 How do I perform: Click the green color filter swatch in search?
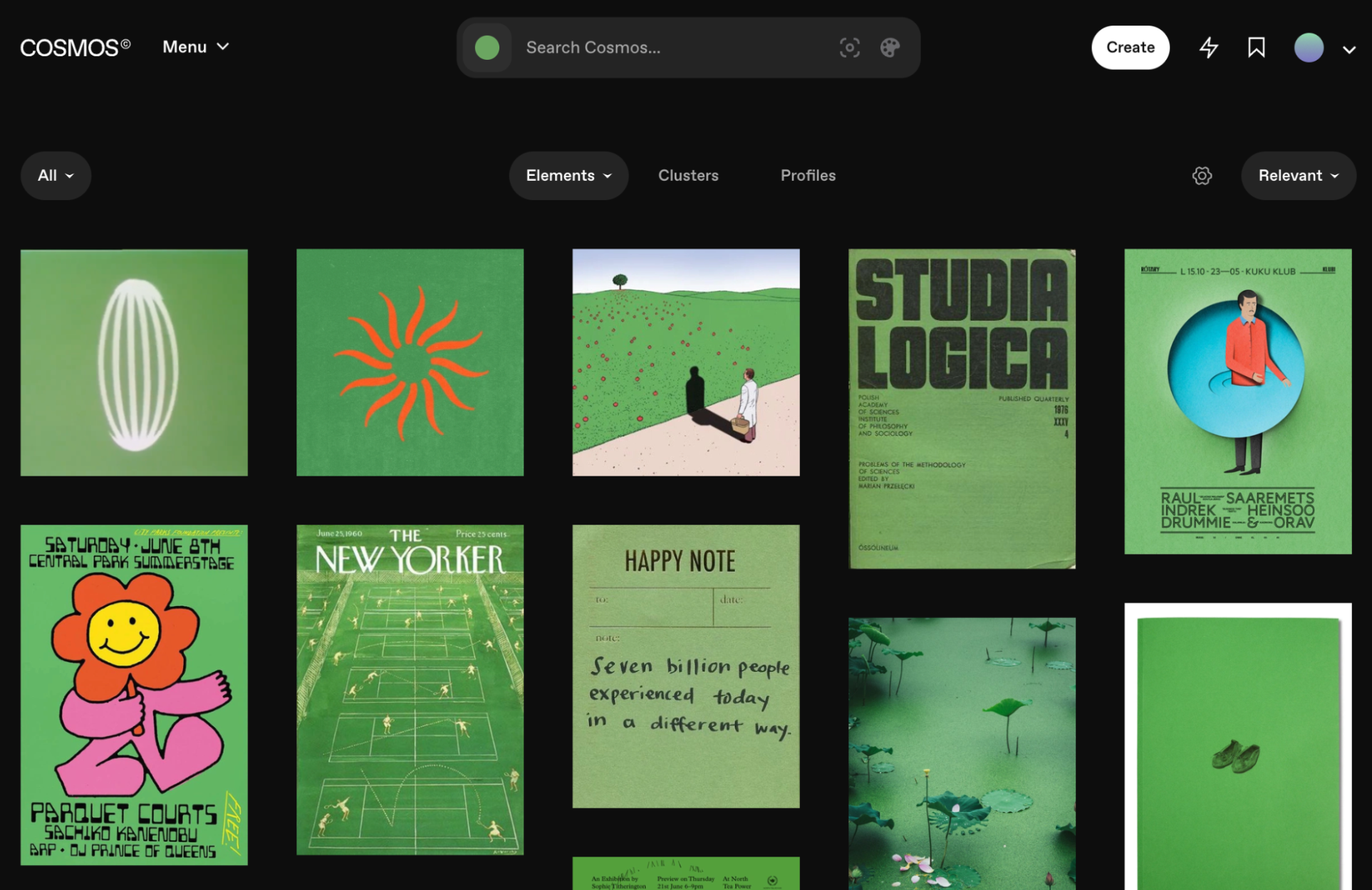pyautogui.click(x=487, y=48)
